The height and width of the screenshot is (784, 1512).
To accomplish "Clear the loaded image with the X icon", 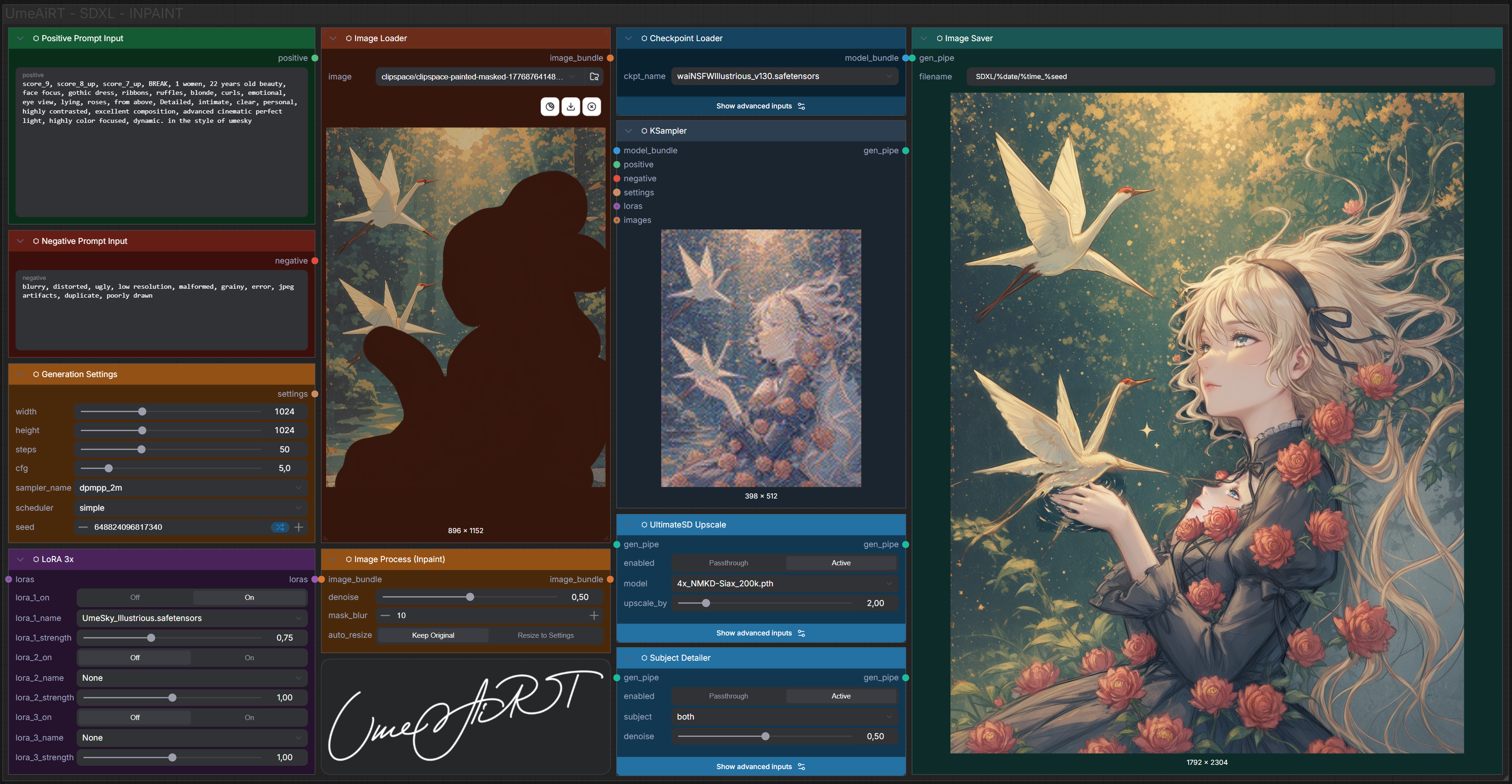I will pos(592,106).
